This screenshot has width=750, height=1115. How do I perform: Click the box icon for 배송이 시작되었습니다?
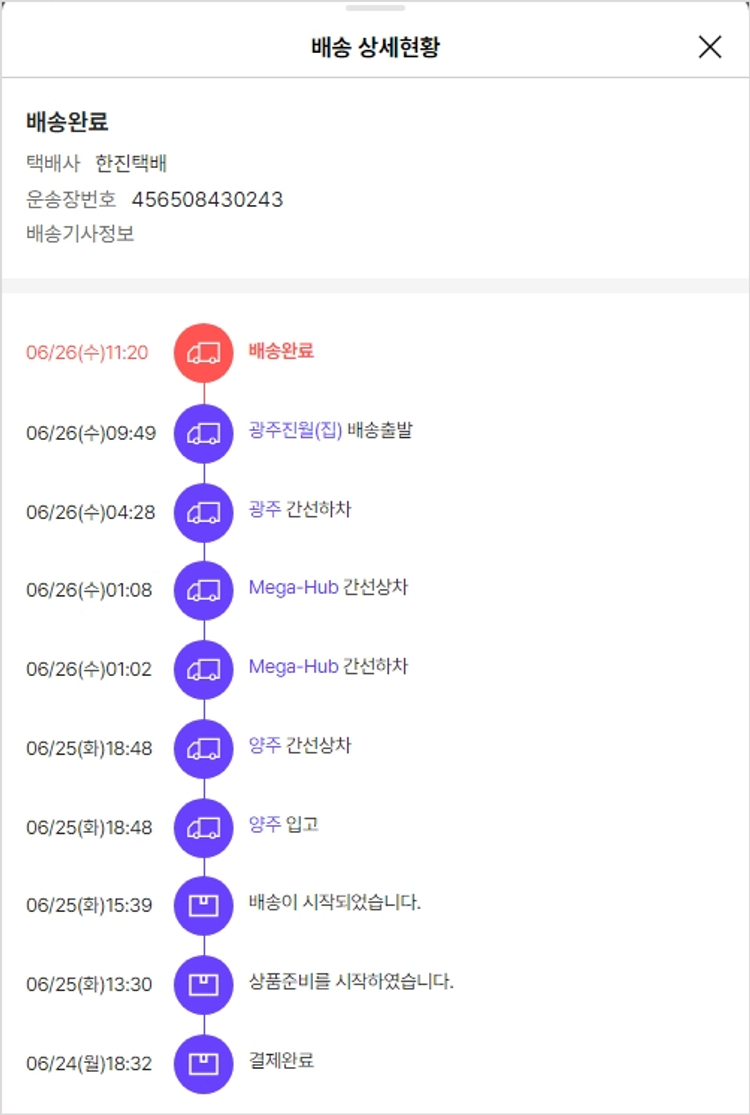[204, 905]
